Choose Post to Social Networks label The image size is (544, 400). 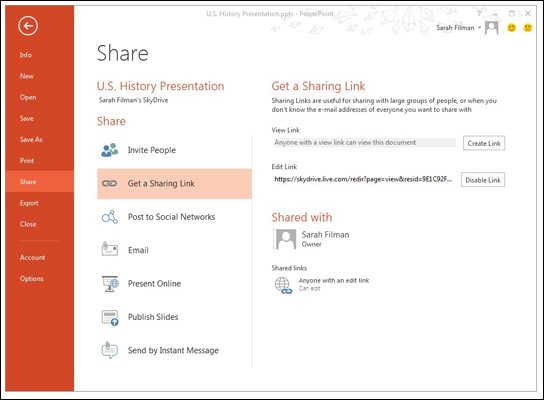tap(171, 217)
